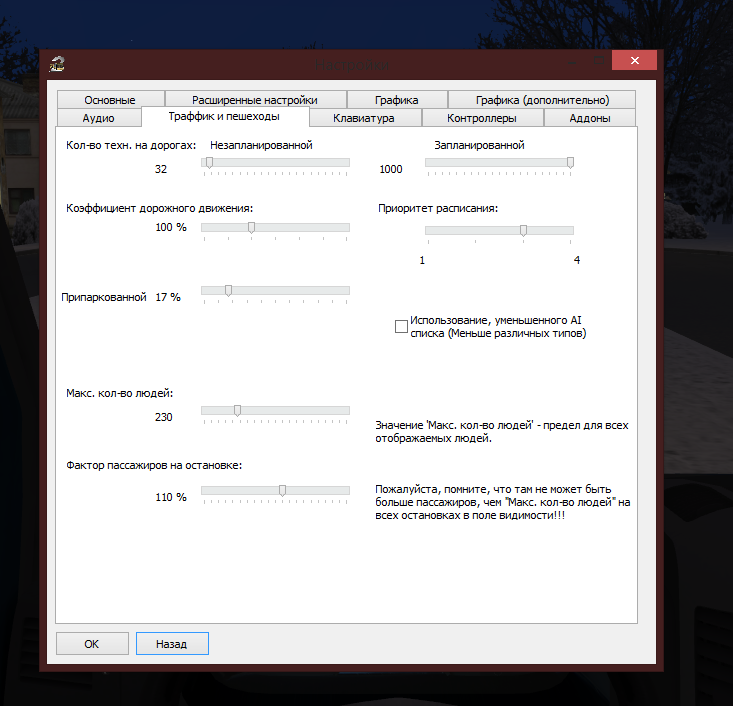Click the Припаркованной label
The image size is (733, 706).
pyautogui.click(x=104, y=297)
